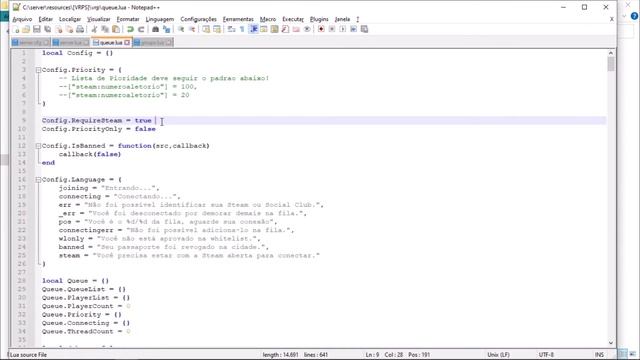Click the Close All documents toolbar icon
The height and width of the screenshot is (360, 640).
69,29
